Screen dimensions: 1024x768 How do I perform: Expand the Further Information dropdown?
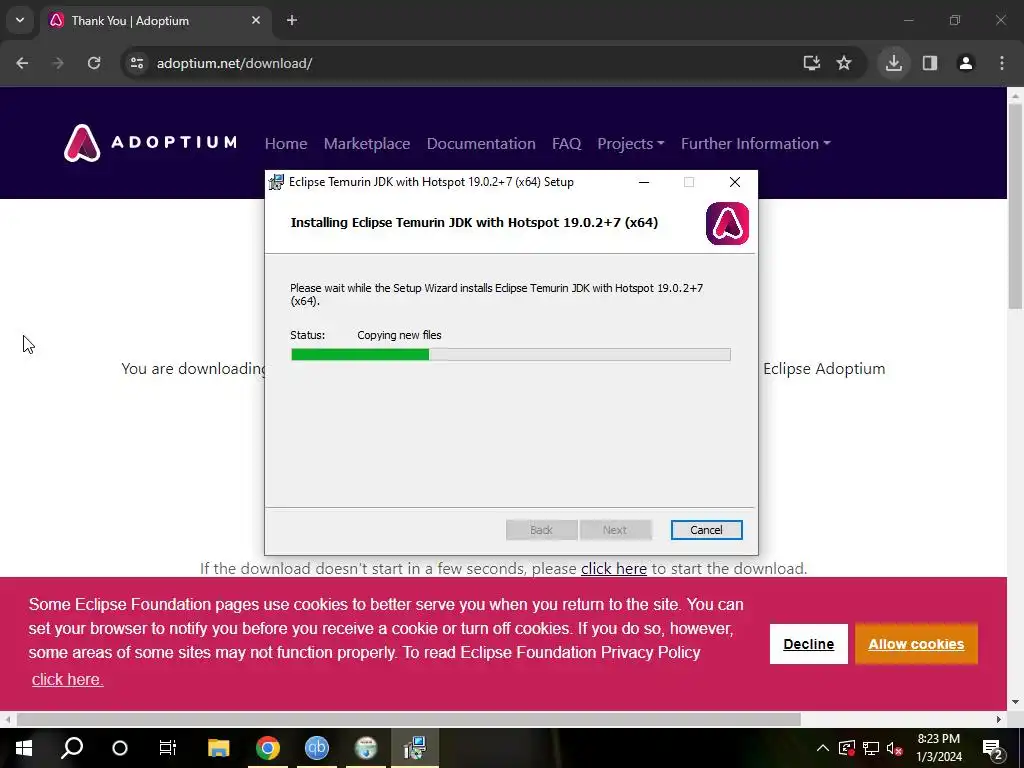(x=756, y=144)
